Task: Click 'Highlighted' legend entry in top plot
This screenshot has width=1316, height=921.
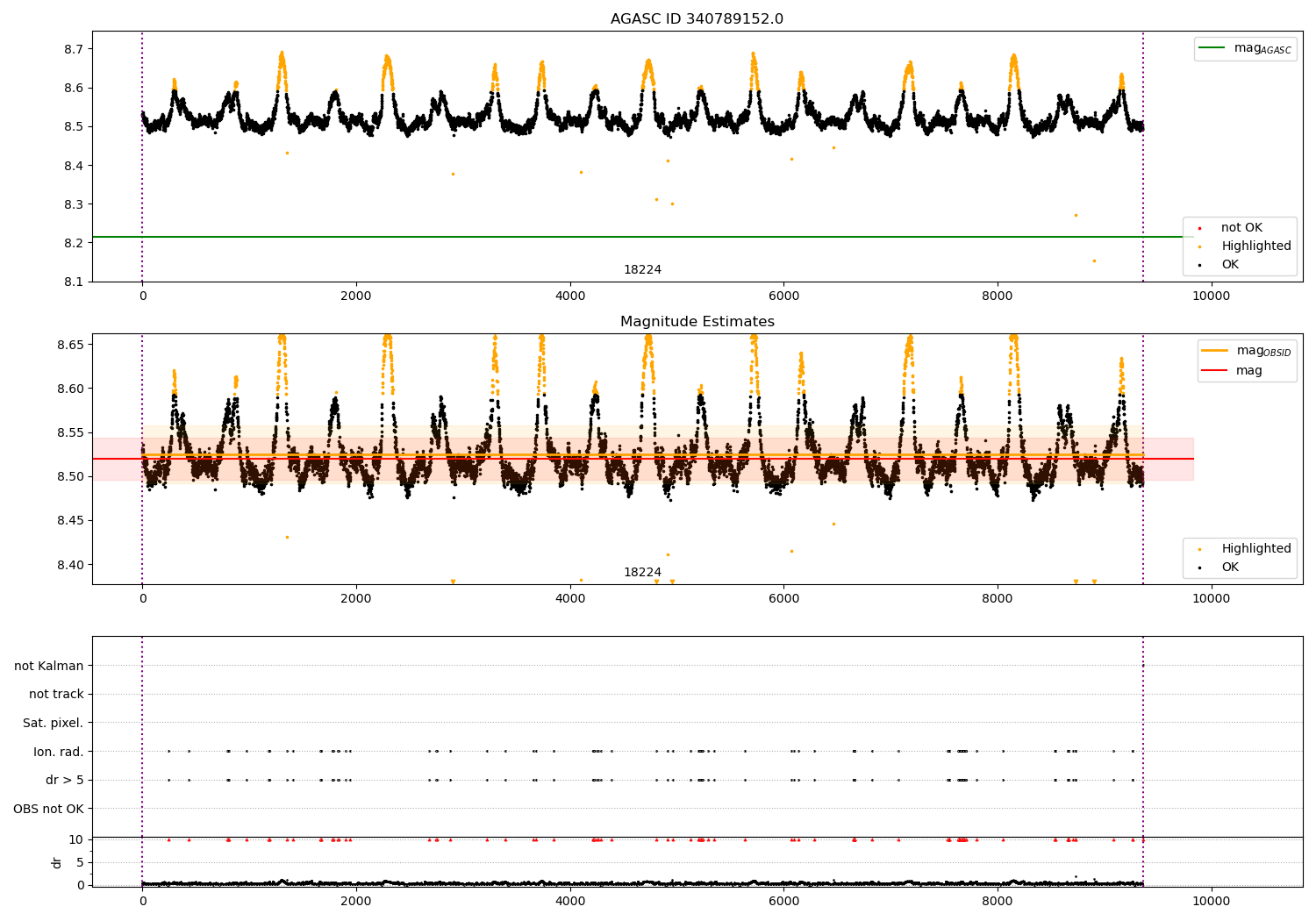Action: click(1255, 246)
